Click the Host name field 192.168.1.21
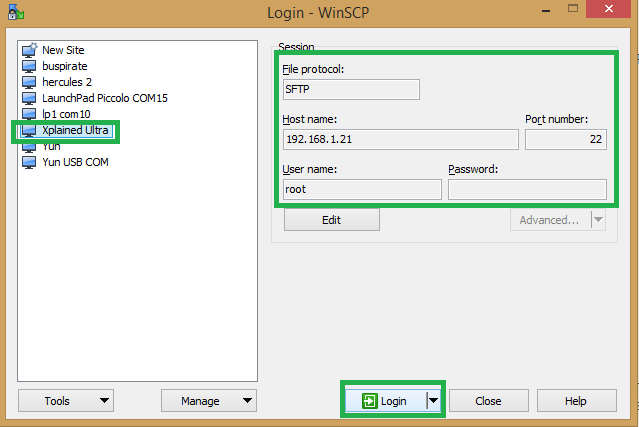The height and width of the screenshot is (427, 639). [x=401, y=139]
